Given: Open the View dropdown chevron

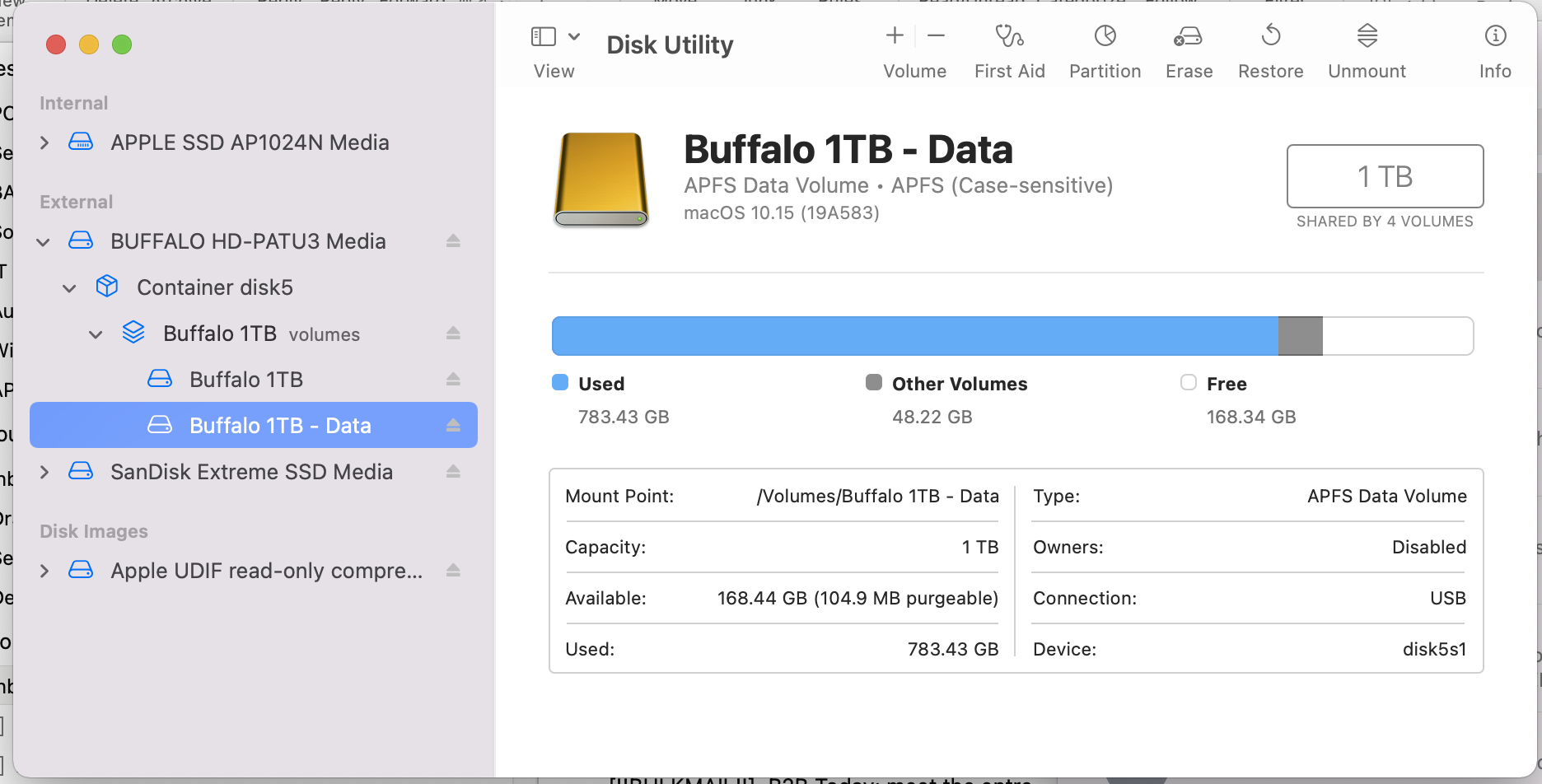Looking at the screenshot, I should [575, 36].
